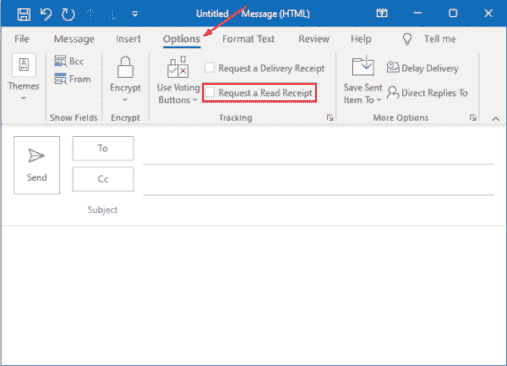Open Ribbon Display Options

382,13
